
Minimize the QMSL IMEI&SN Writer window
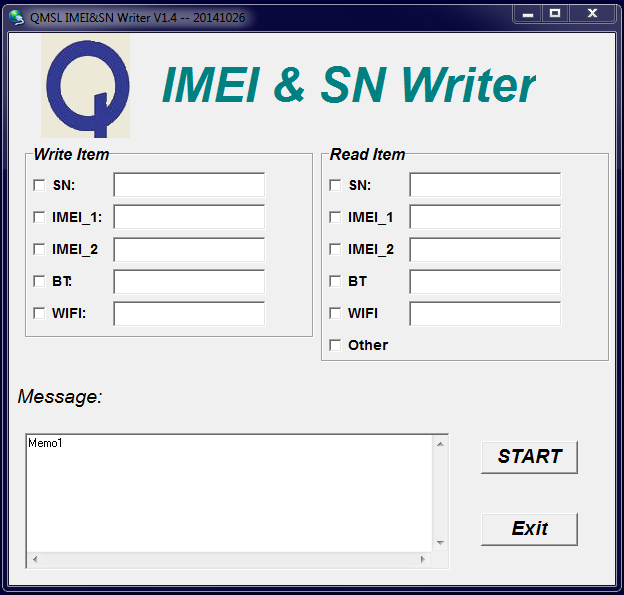(528, 14)
